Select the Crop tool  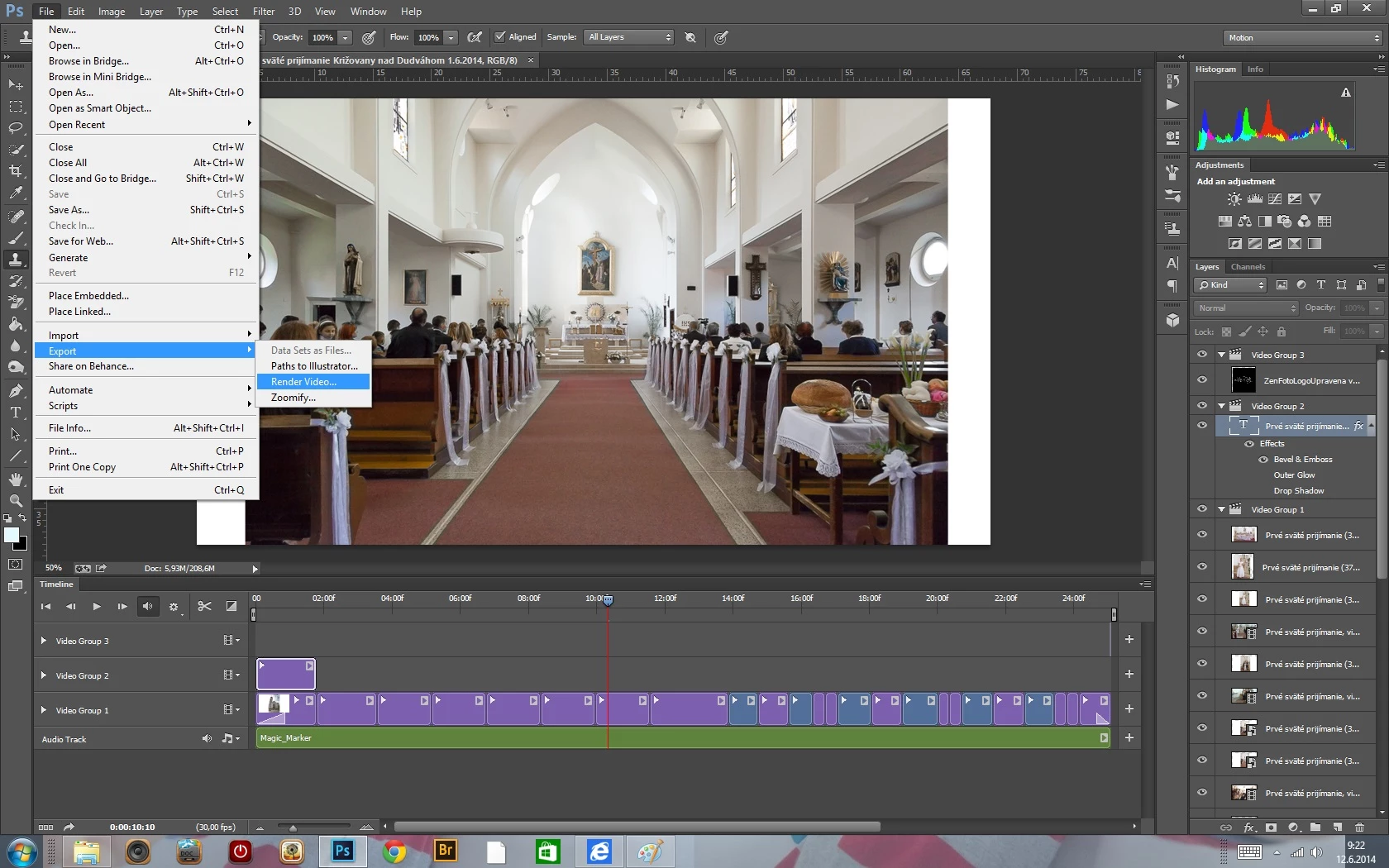[x=16, y=171]
